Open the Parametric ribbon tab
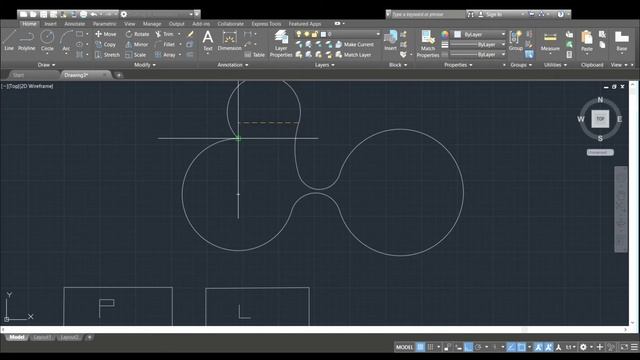 point(104,24)
